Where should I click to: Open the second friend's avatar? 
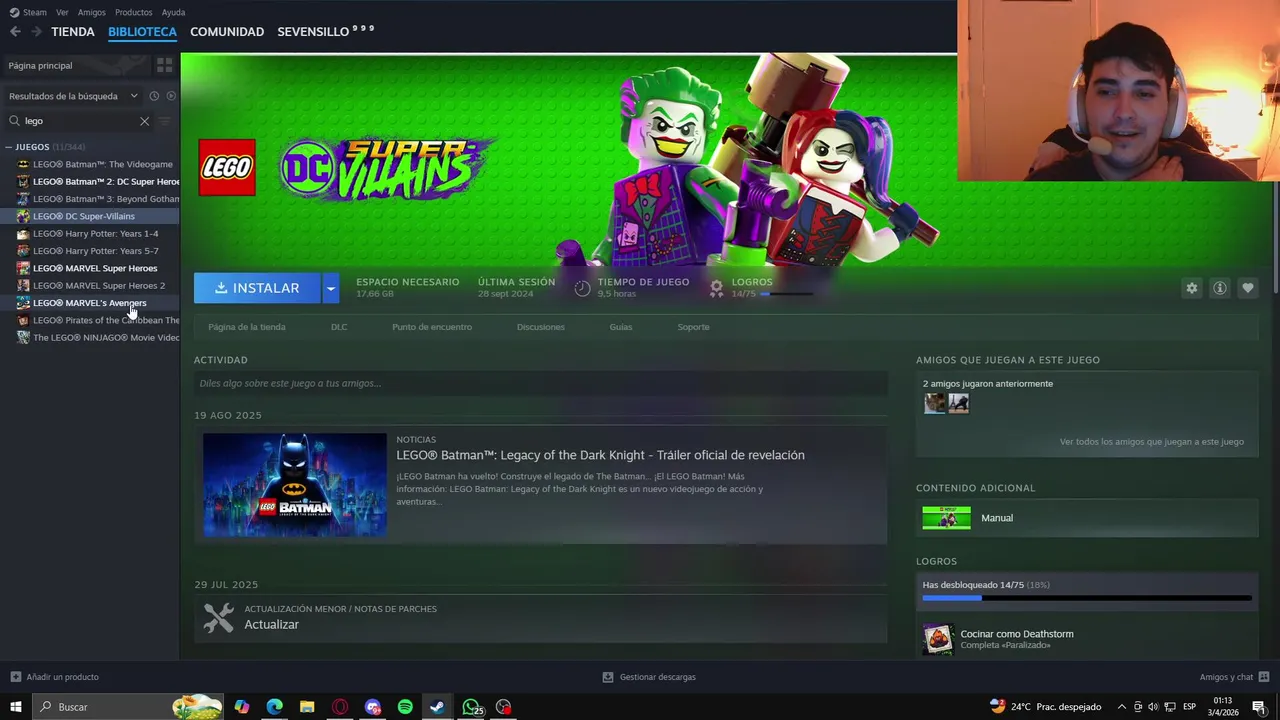coord(958,403)
